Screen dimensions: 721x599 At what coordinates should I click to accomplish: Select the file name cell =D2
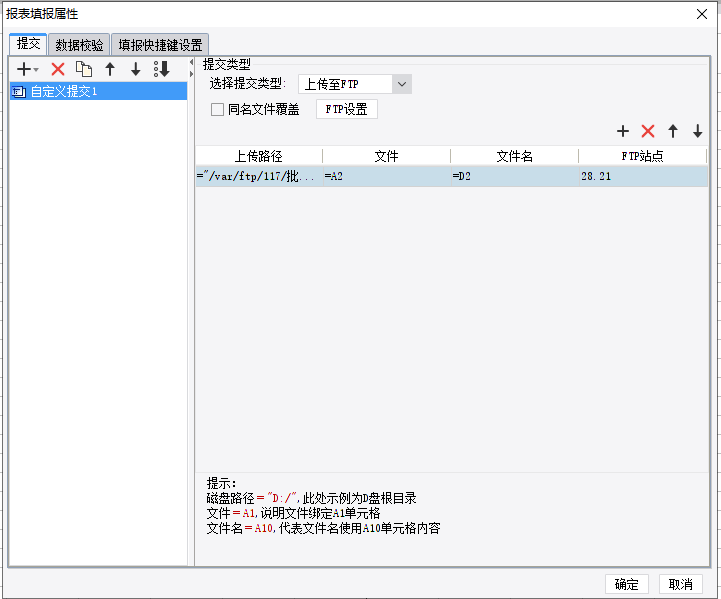(515, 176)
